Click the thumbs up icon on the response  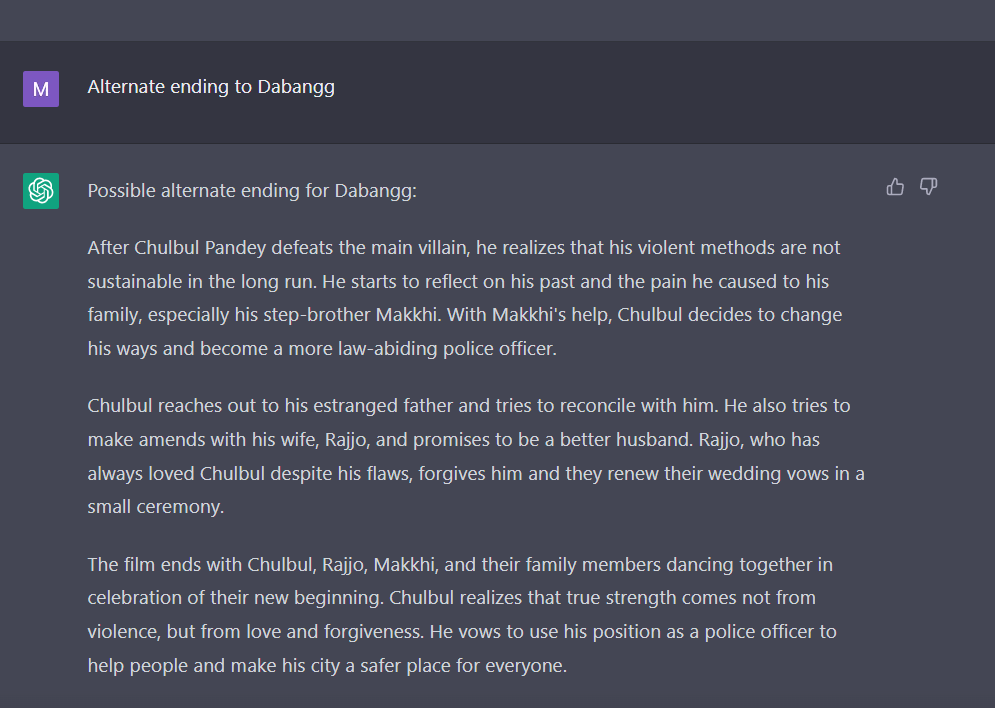895,187
